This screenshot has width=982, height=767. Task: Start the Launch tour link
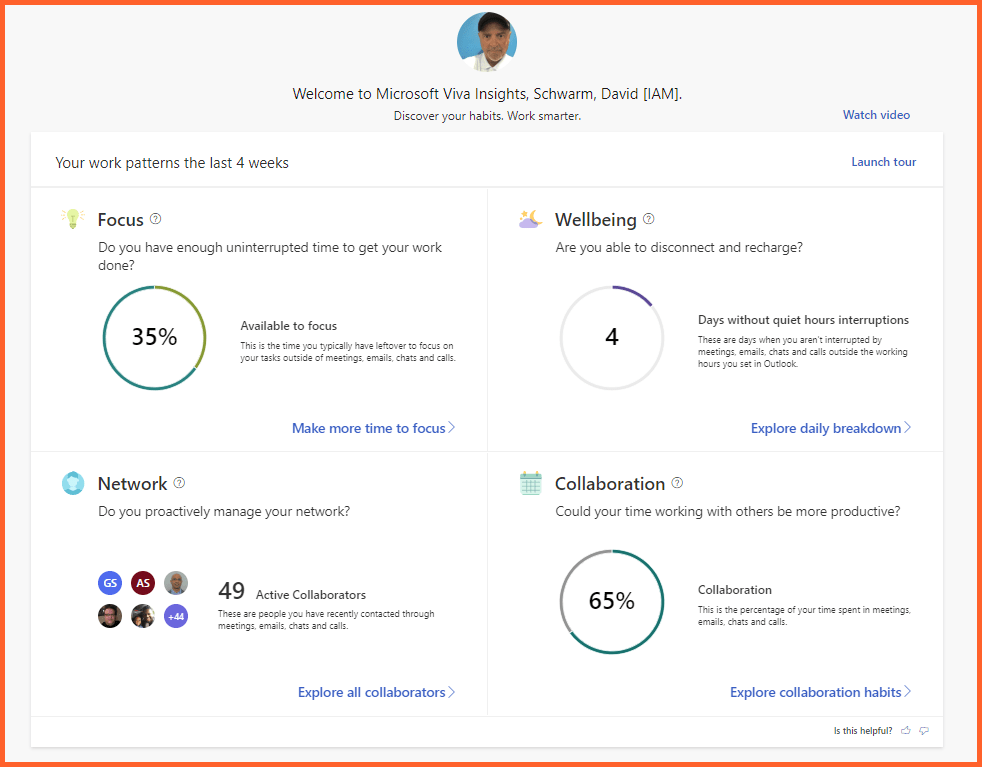point(883,162)
